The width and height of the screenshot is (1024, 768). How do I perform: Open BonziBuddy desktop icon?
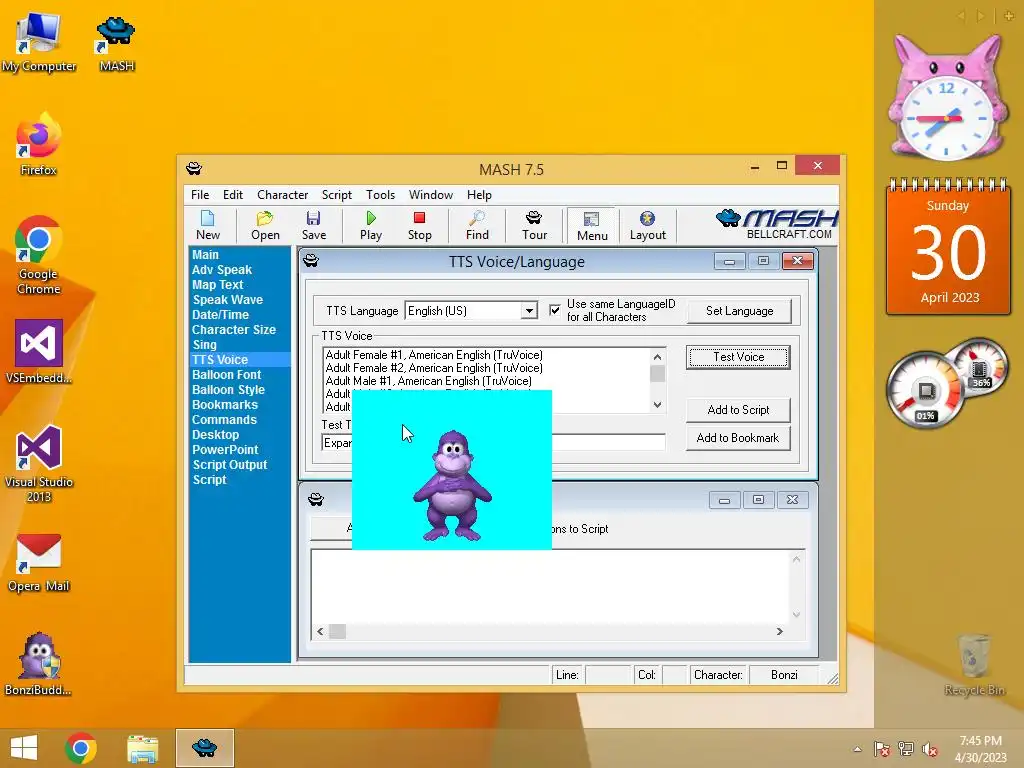pyautogui.click(x=39, y=664)
